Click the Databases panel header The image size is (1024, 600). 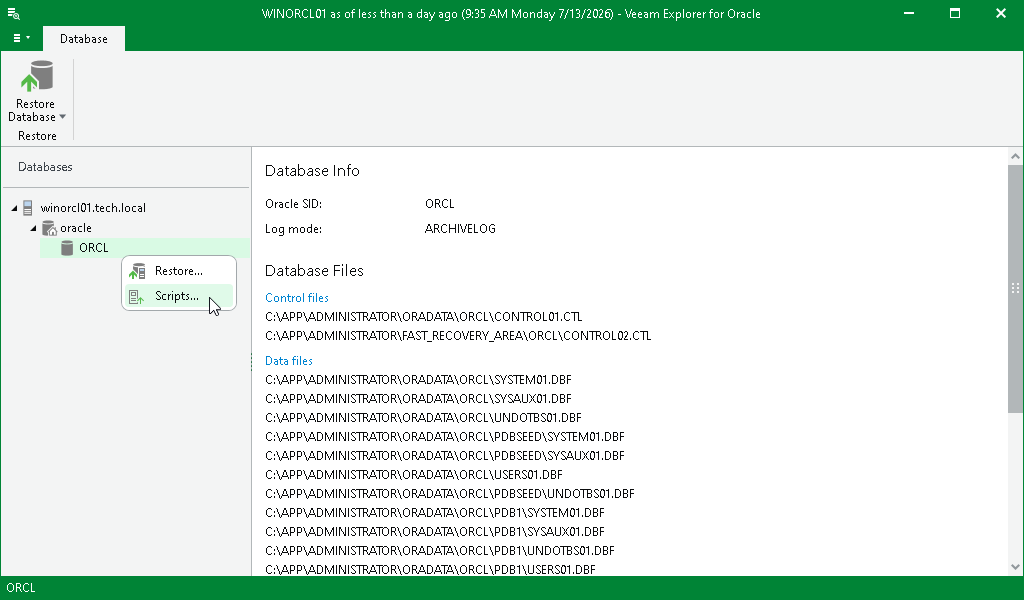[x=45, y=167]
